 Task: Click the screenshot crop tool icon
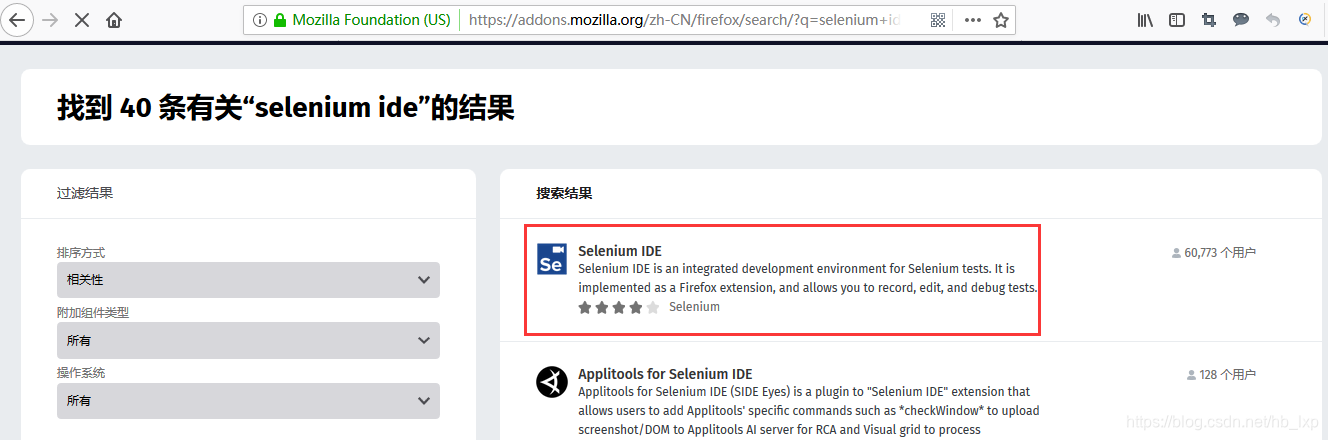(x=1209, y=20)
